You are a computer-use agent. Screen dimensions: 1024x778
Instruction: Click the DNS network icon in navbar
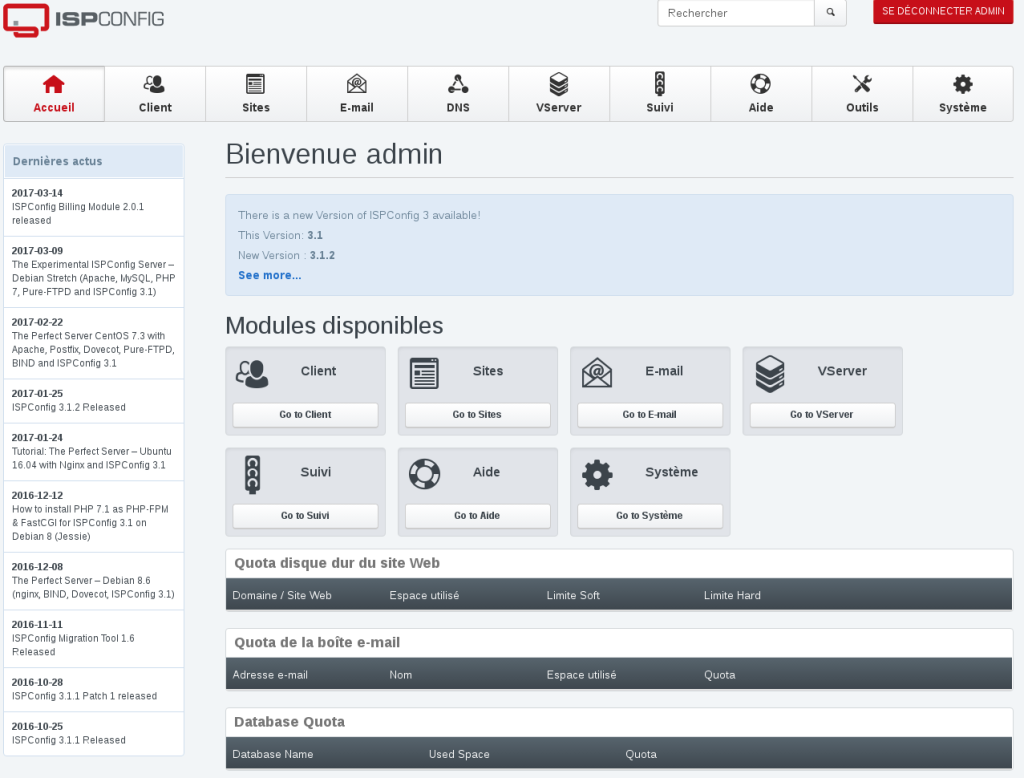tap(458, 84)
